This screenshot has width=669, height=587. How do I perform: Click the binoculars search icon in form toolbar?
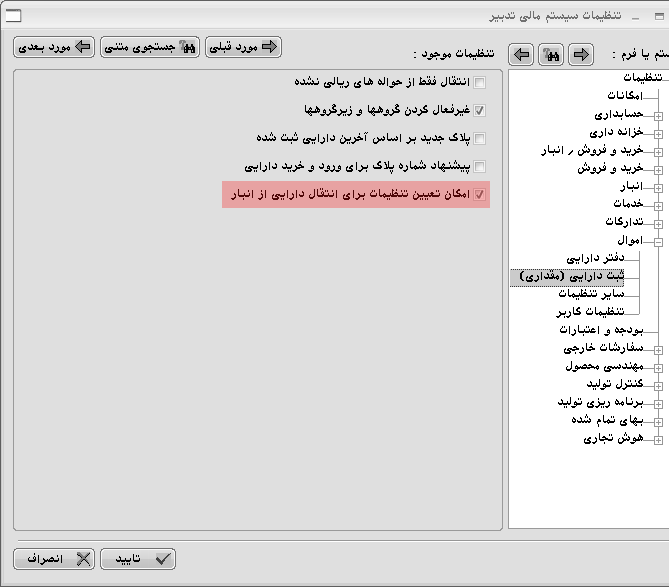(x=550, y=54)
